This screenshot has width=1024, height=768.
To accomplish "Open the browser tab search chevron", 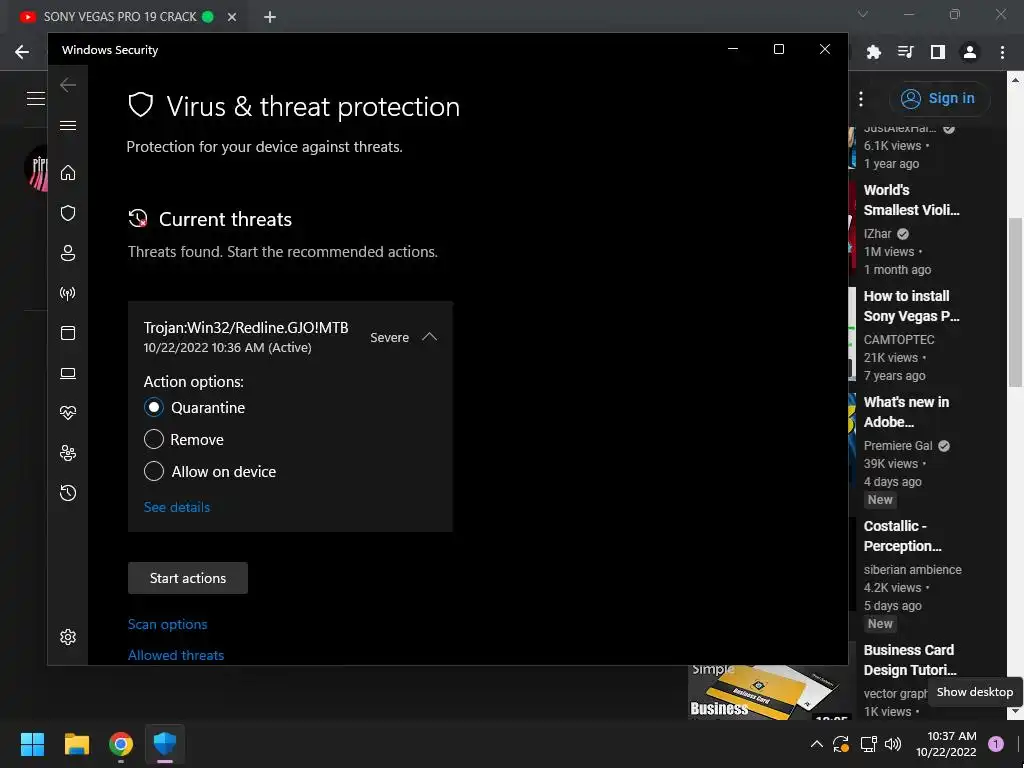I will [863, 14].
